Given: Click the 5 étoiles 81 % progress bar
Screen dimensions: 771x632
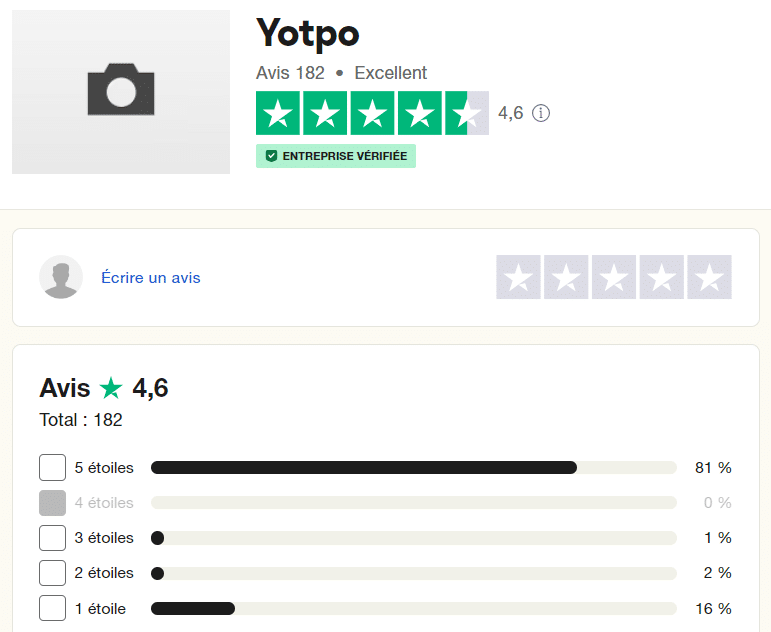Looking at the screenshot, I should tap(414, 467).
